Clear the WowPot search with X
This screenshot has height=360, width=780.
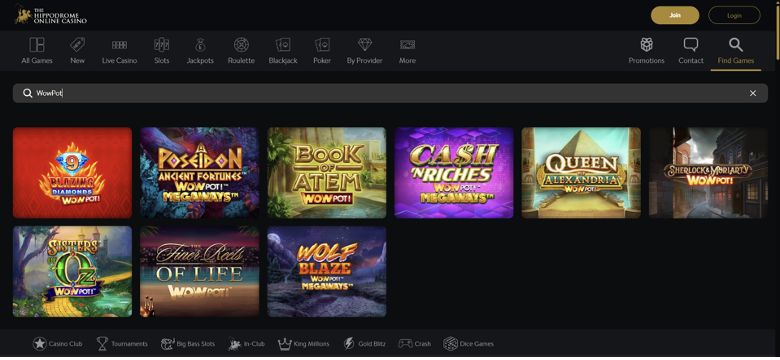[753, 93]
